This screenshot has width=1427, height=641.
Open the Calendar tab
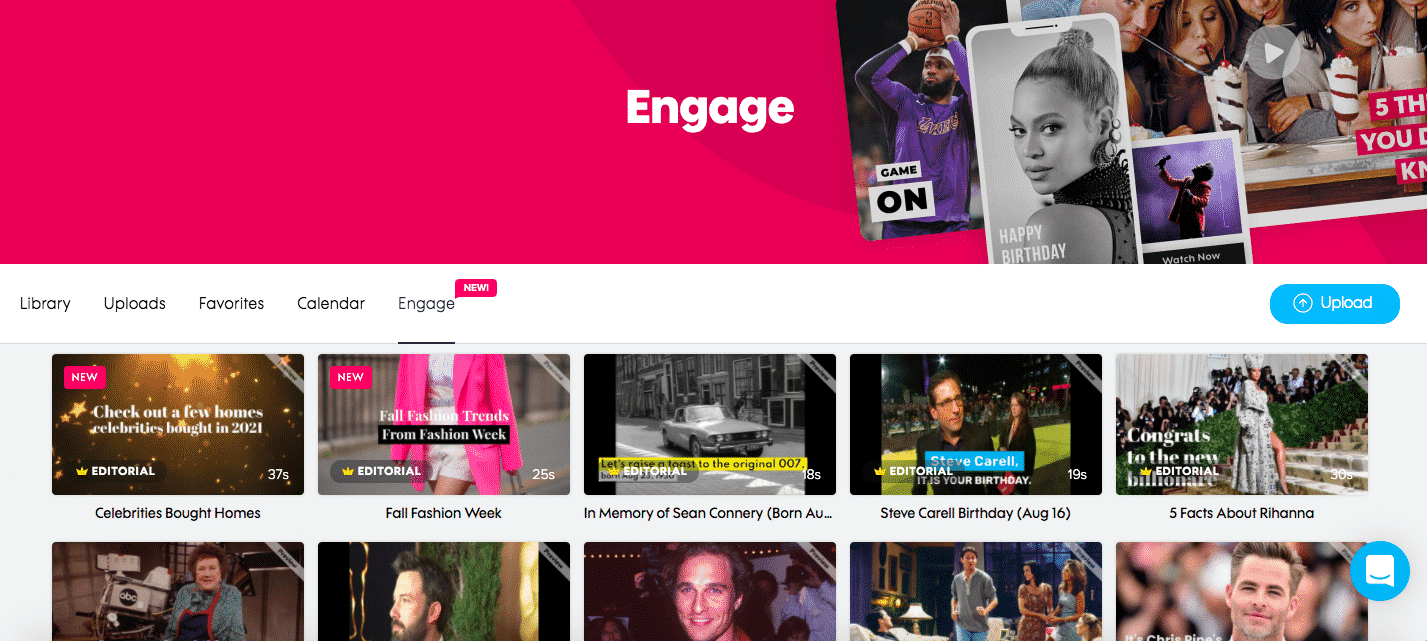pos(331,303)
